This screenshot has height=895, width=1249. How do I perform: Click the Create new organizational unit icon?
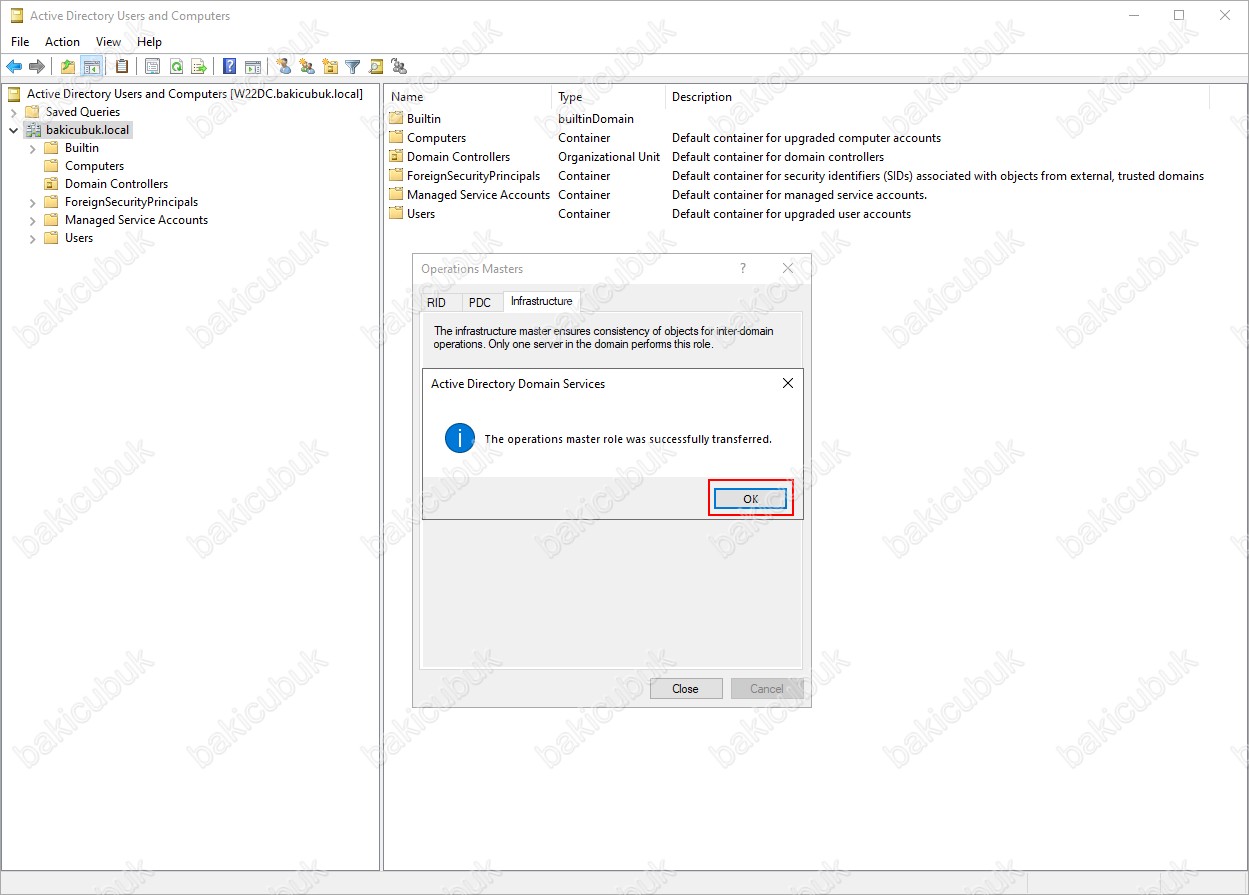(330, 67)
